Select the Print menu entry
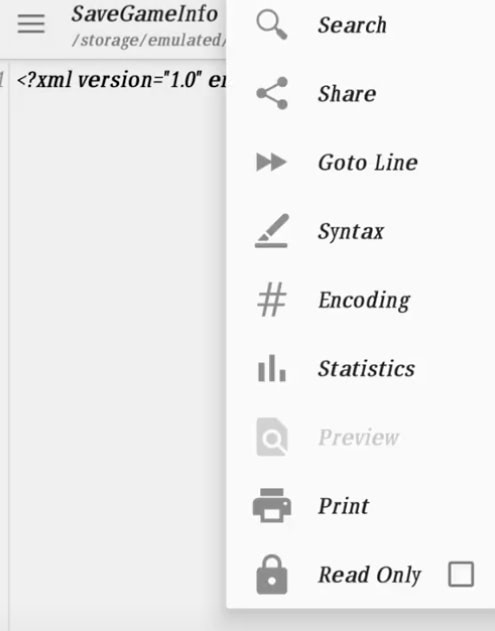The height and width of the screenshot is (631, 495). [x=361, y=505]
